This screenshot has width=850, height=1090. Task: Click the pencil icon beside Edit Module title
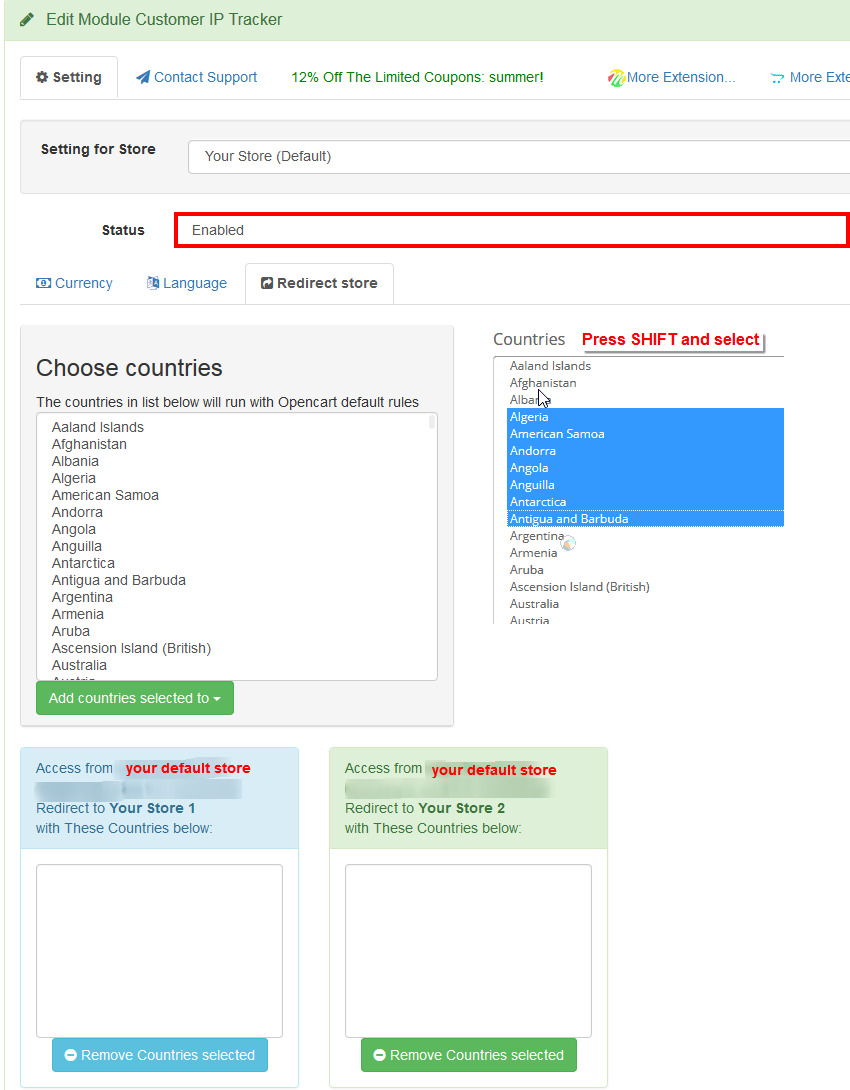(x=27, y=19)
